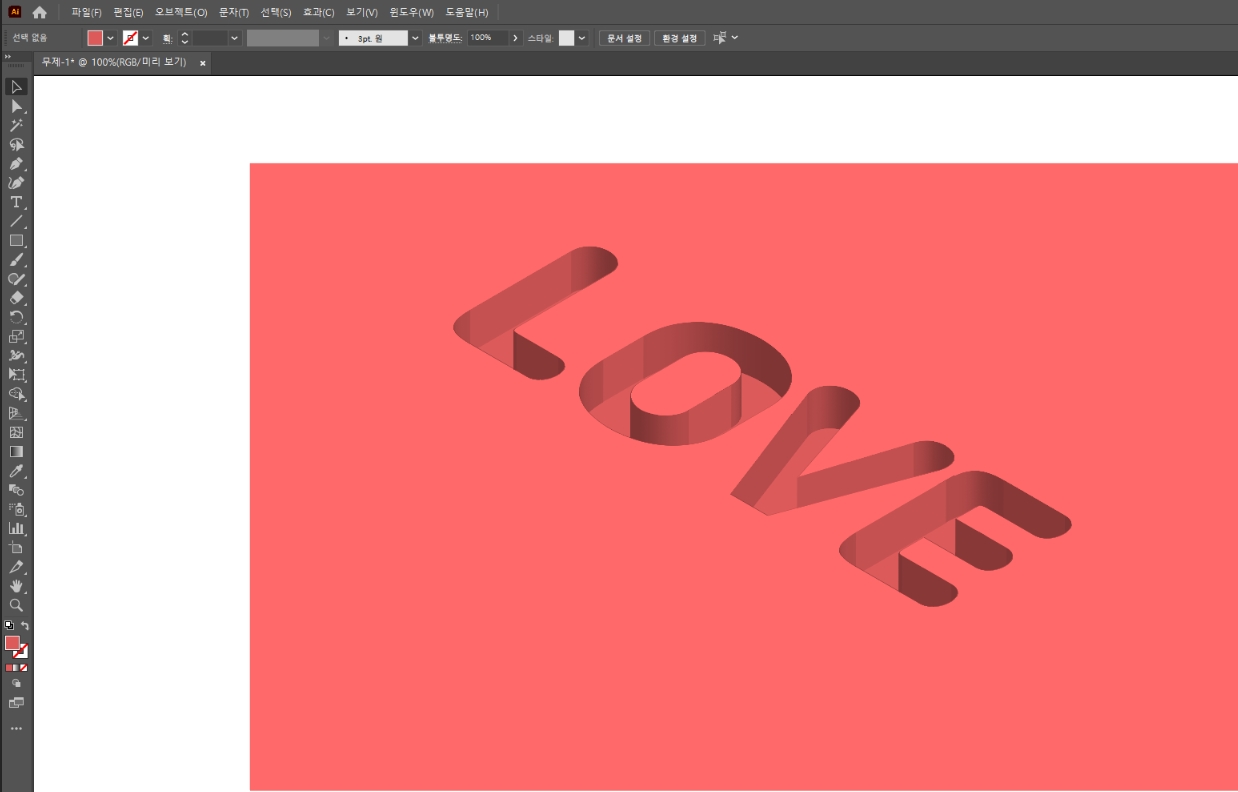Select the Pen tool
Viewport: 1238px width, 792px height.
coord(16,164)
